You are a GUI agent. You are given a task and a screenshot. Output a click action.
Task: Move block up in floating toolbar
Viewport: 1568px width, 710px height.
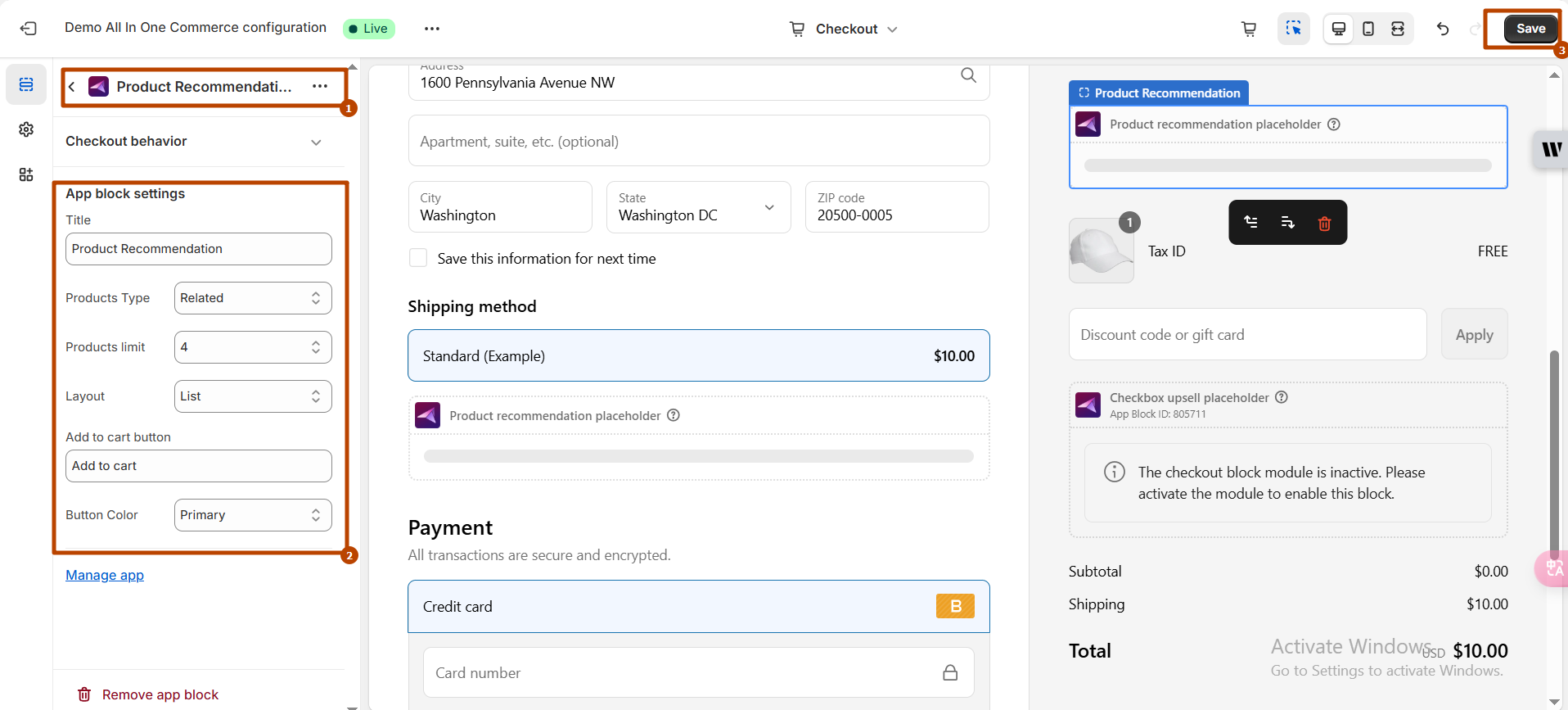tap(1251, 222)
